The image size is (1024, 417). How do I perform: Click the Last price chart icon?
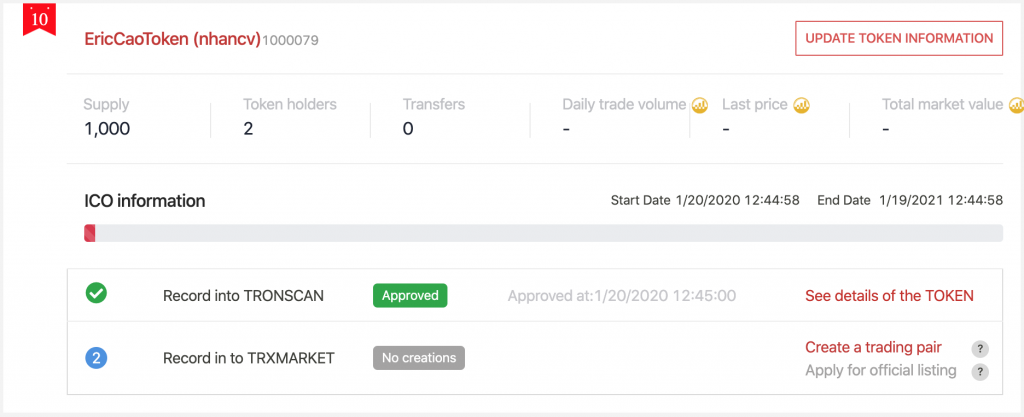click(x=801, y=105)
